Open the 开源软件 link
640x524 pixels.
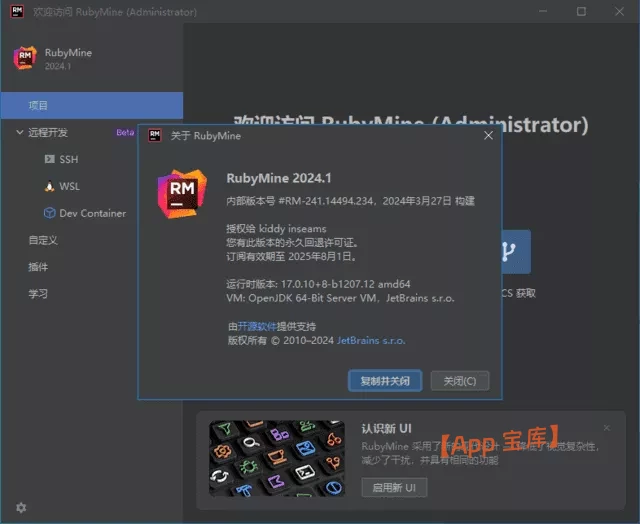click(257, 326)
